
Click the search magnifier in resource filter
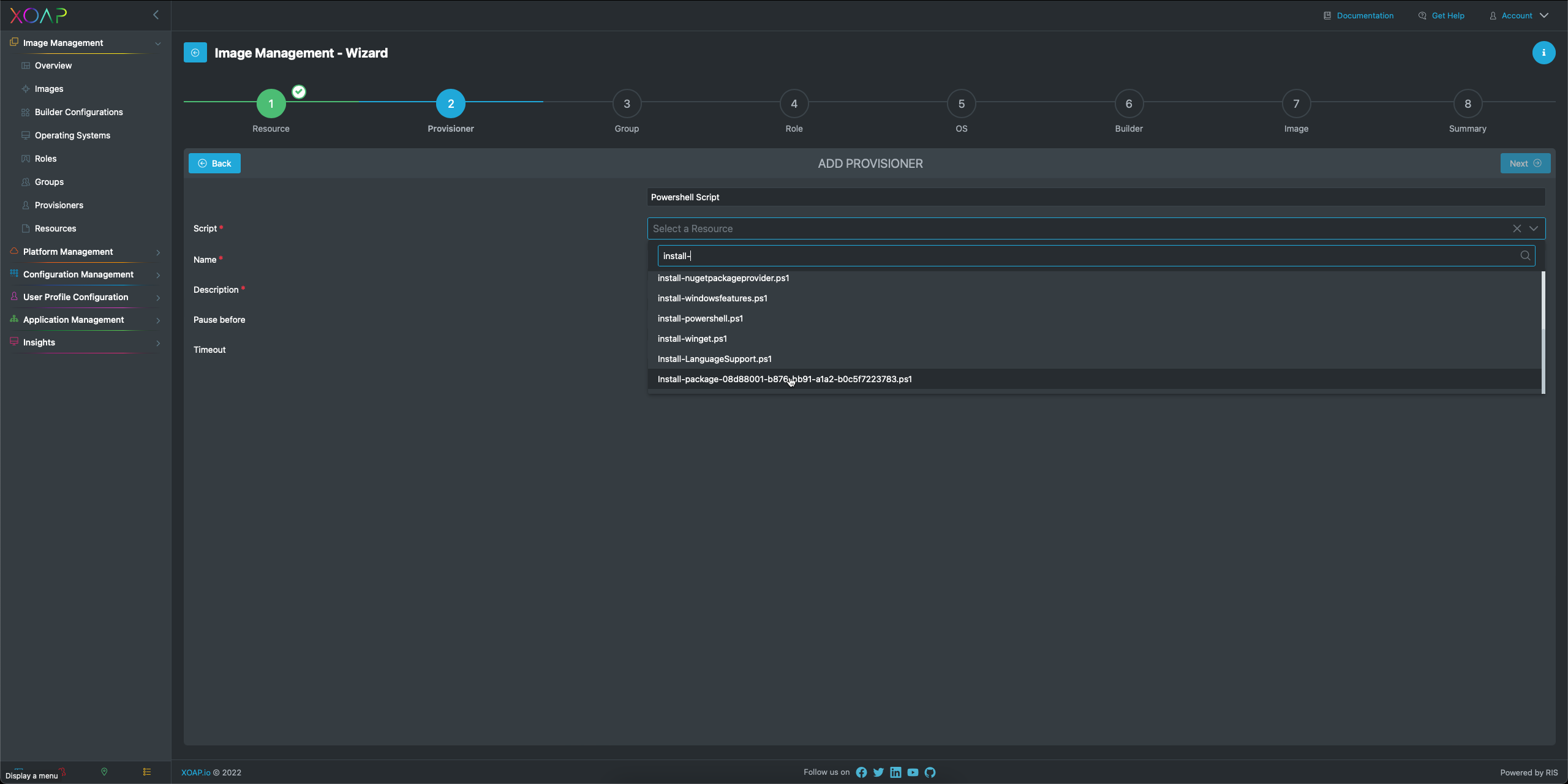tap(1525, 256)
